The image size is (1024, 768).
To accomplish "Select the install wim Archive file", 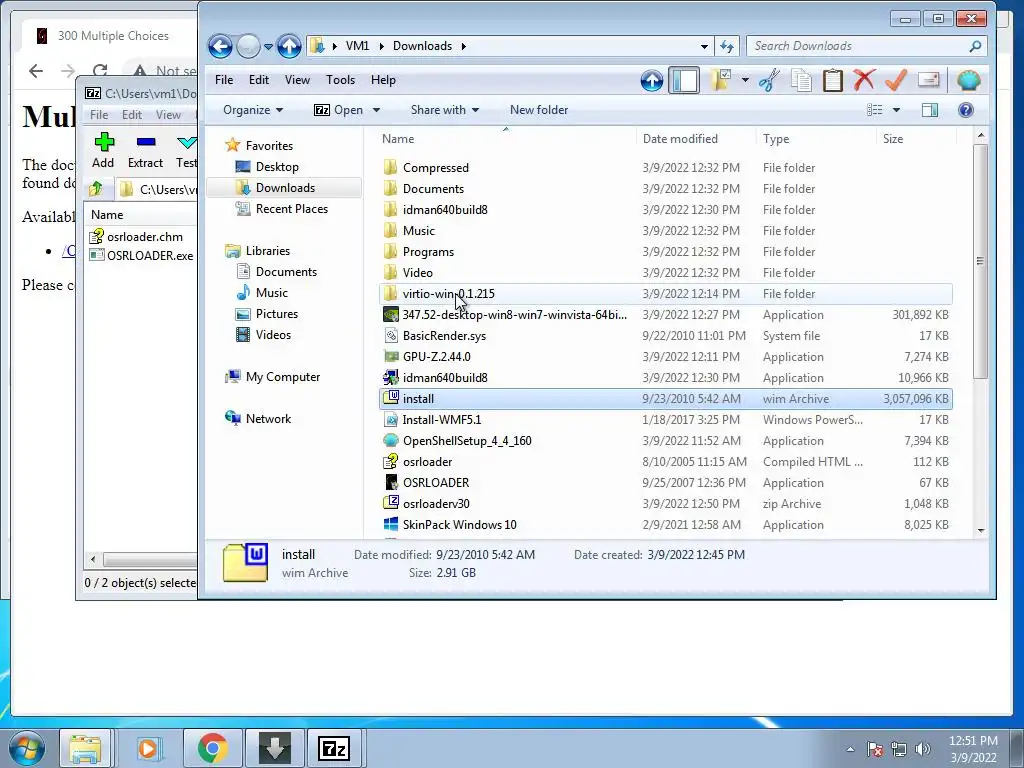I will pyautogui.click(x=665, y=398).
